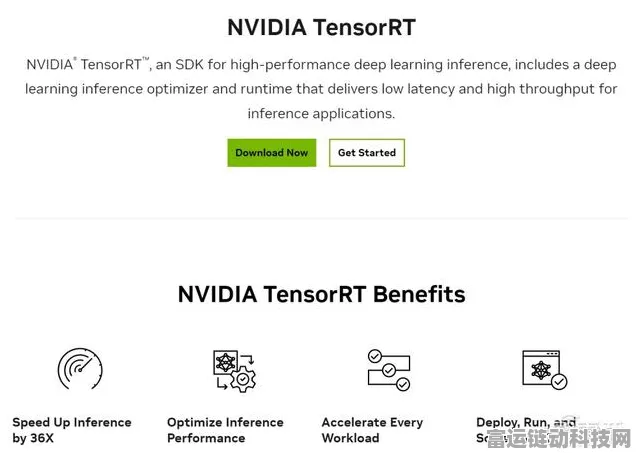Click the gear with checkmark in optimize icon

point(243,379)
